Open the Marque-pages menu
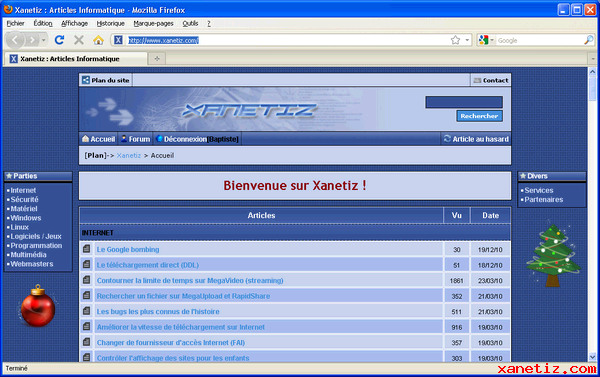 (153, 23)
